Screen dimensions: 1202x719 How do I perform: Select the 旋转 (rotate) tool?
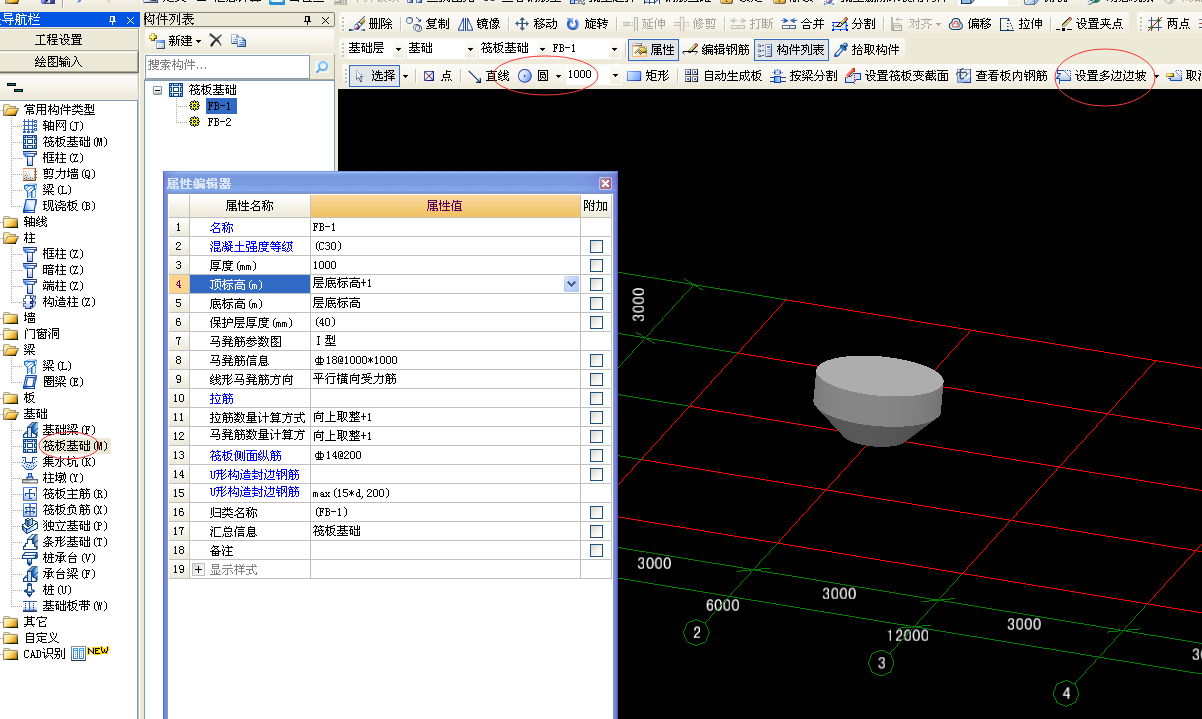(x=587, y=24)
